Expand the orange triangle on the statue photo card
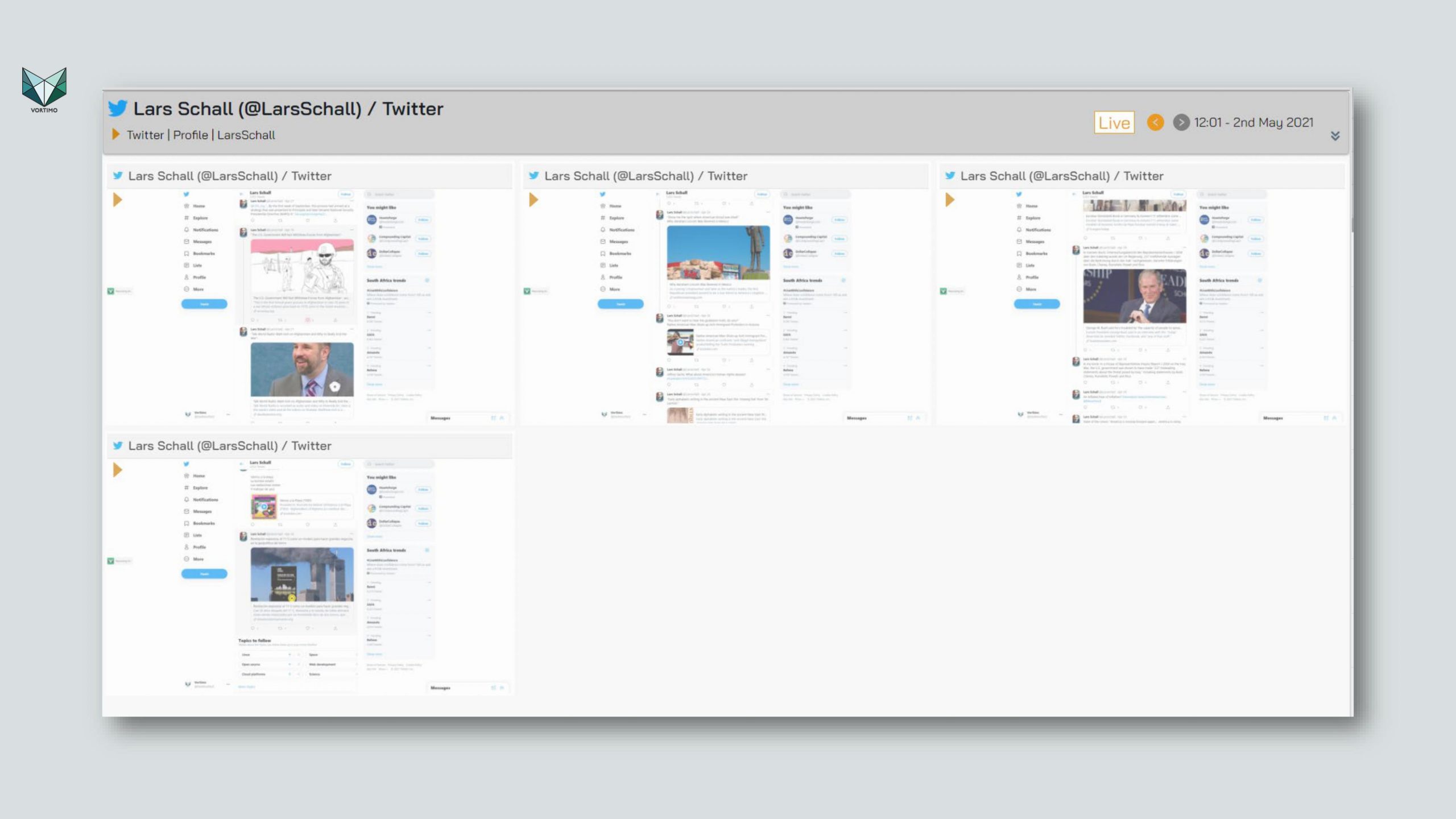1456x819 pixels. coord(533,200)
